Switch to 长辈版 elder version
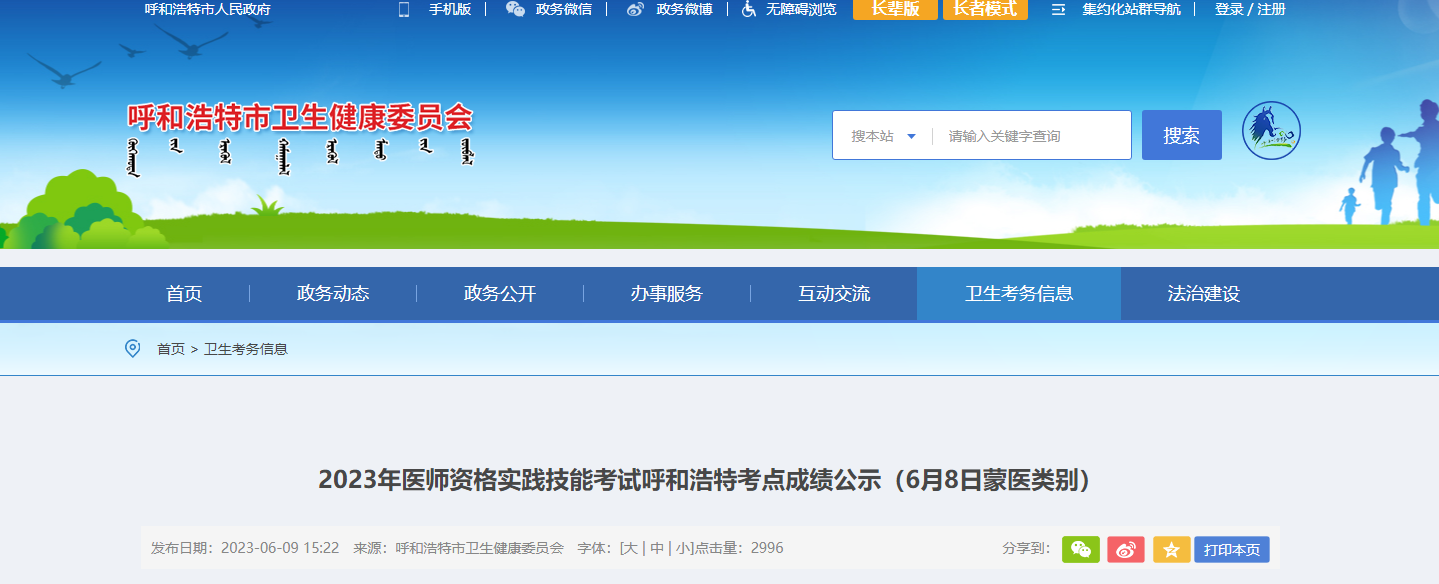1439x584 pixels. click(895, 9)
